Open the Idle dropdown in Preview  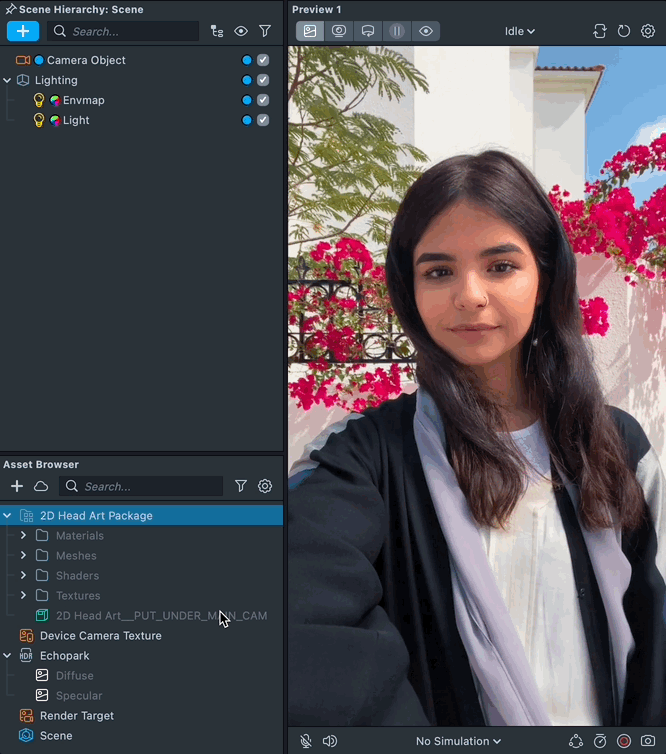pos(519,31)
